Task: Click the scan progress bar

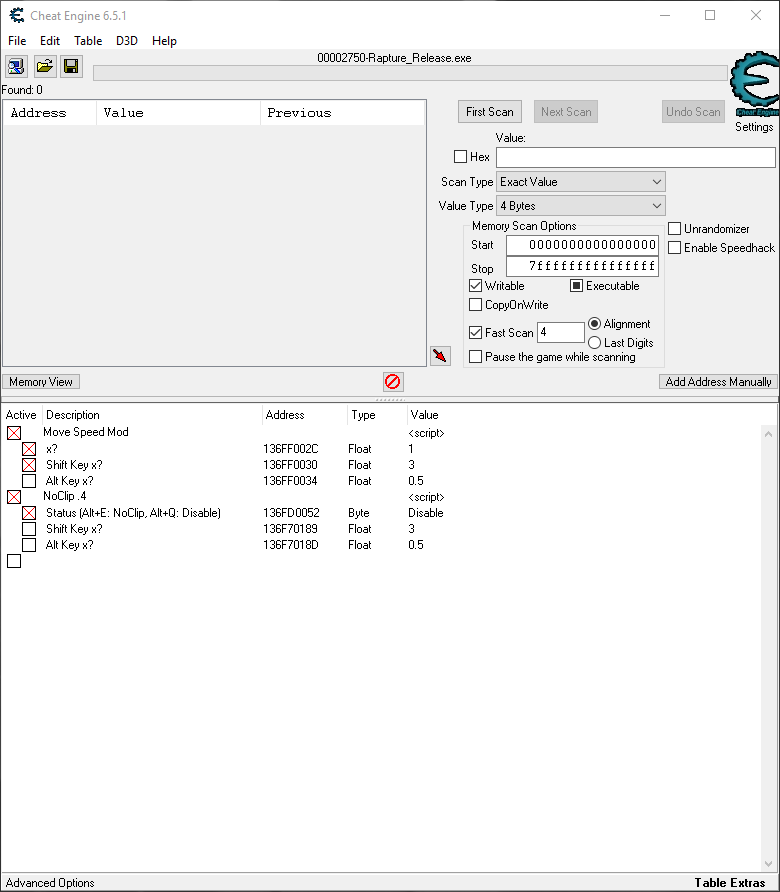Action: 410,73
